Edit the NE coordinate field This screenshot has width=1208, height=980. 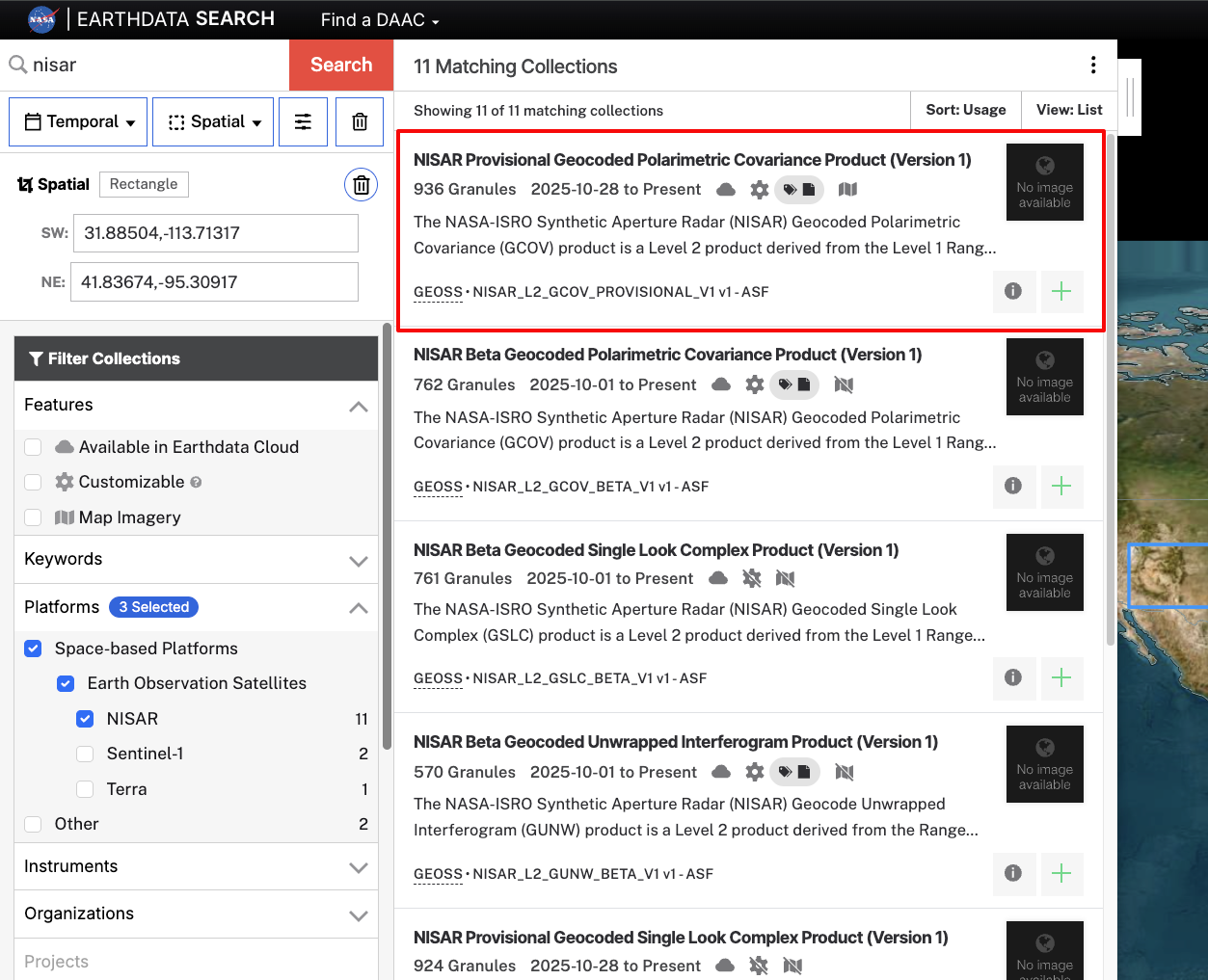[214, 282]
